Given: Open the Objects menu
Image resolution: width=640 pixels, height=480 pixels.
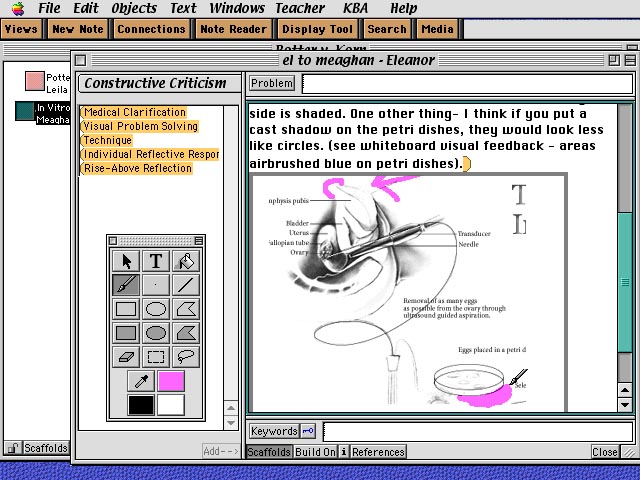Looking at the screenshot, I should [x=134, y=8].
